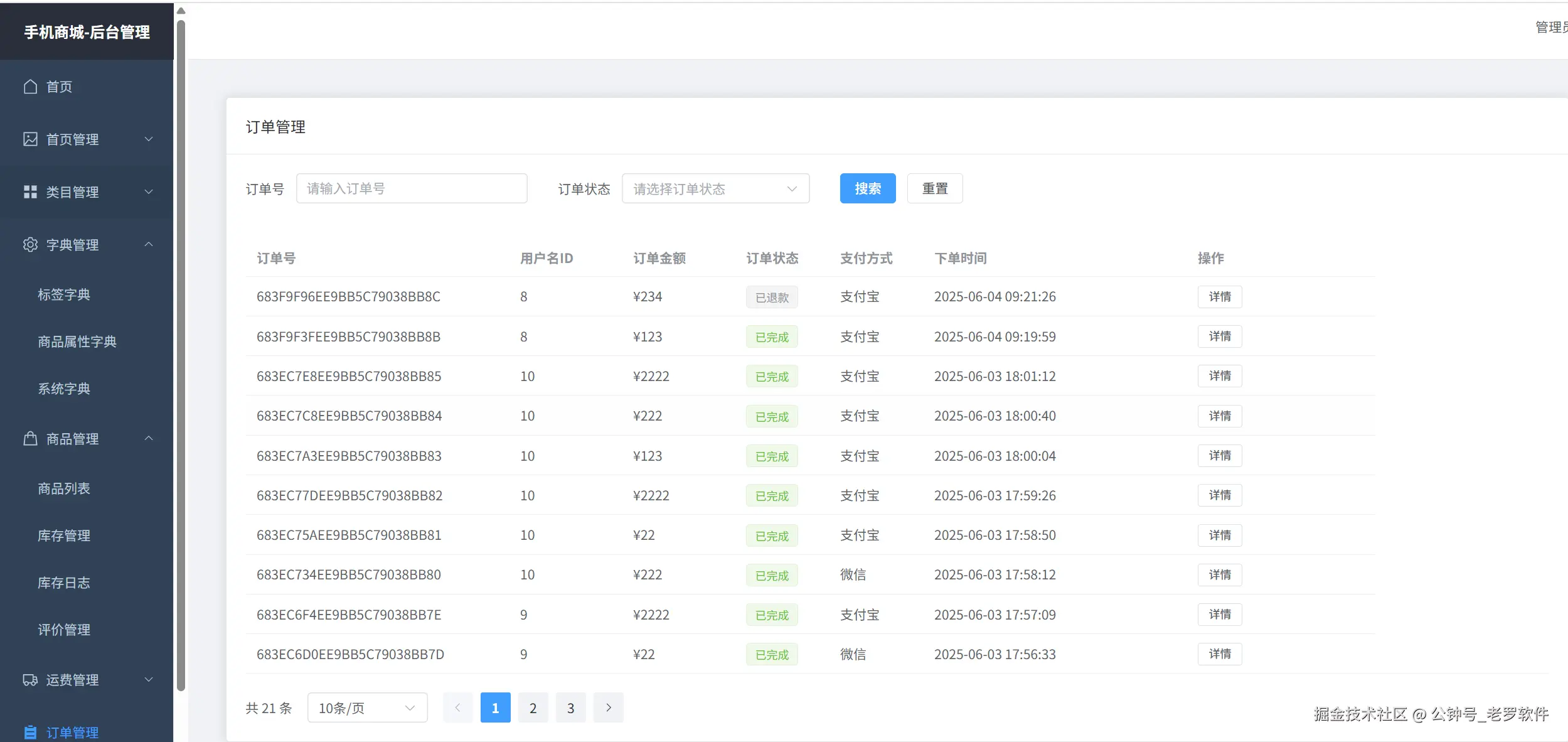Open the 10条/页 page size dropdown
Screen dimensions: 1568x742
pos(367,708)
